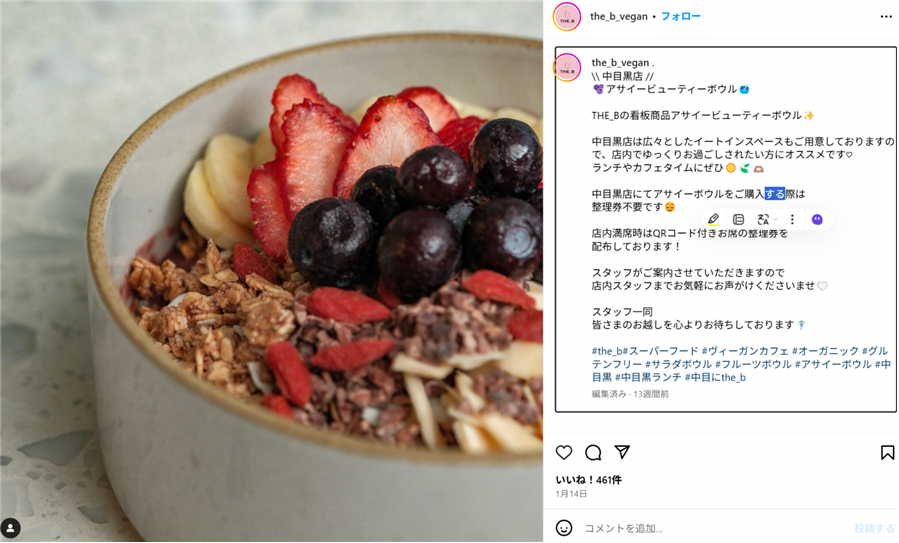Viewport: 899px width, 543px height.
Task: Open the_b_vegan profile name in header
Action: click(619, 17)
